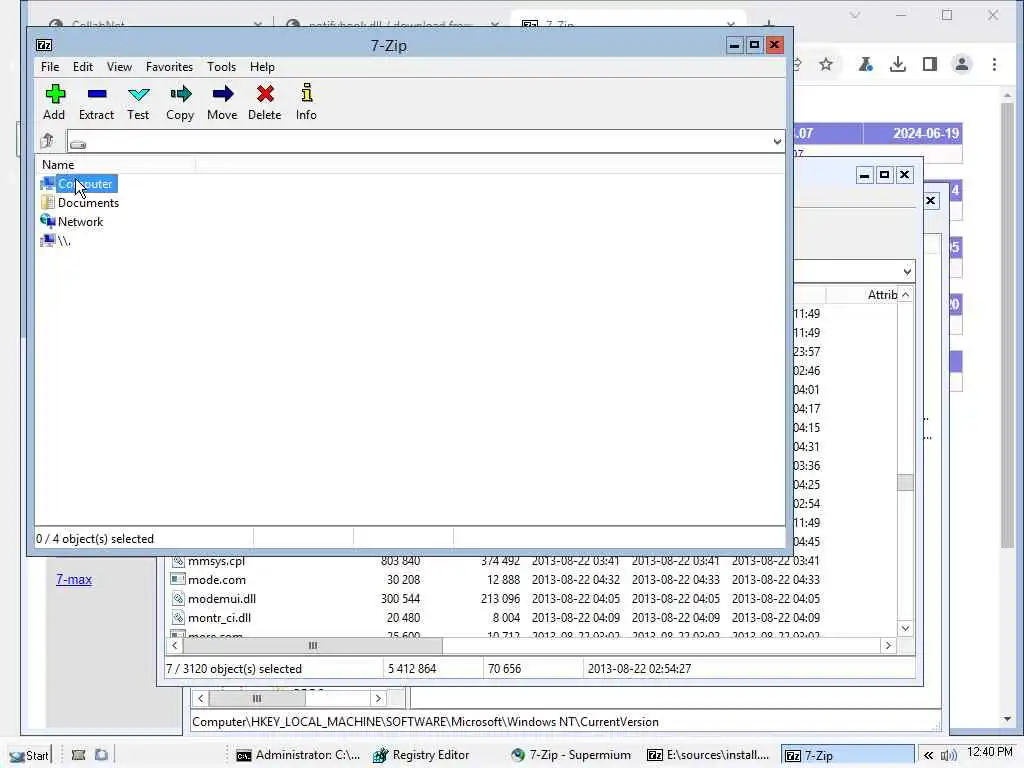1024x768 pixels.
Task: Select modemui.dll file icon
Action: pyautogui.click(x=178, y=598)
